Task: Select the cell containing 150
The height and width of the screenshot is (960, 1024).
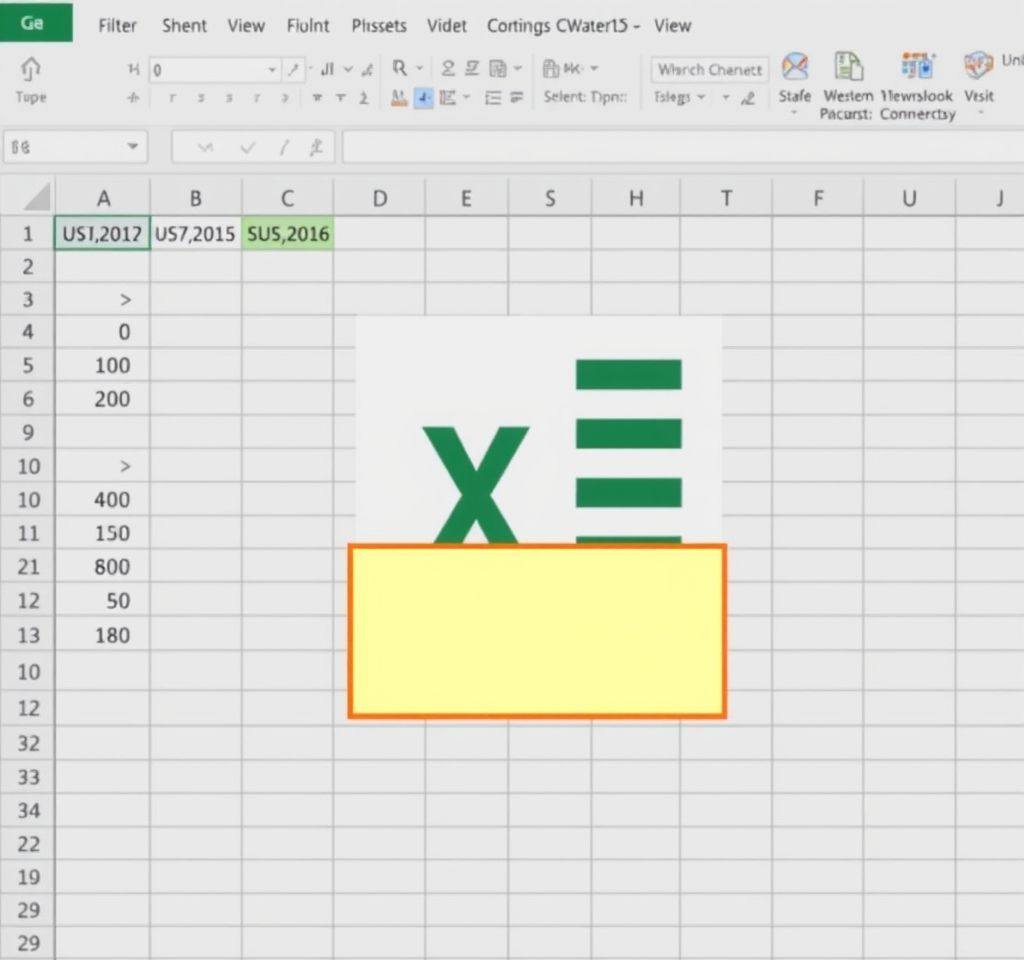Action: (103, 533)
